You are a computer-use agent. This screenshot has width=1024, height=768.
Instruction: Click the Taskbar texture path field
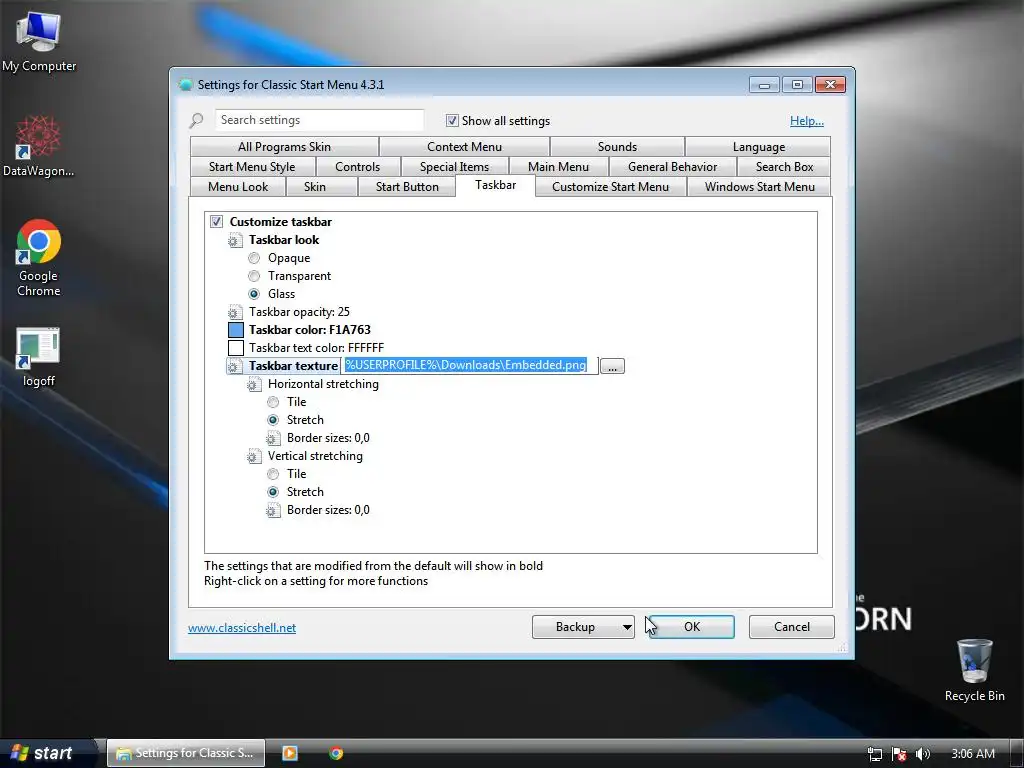pyautogui.click(x=469, y=366)
